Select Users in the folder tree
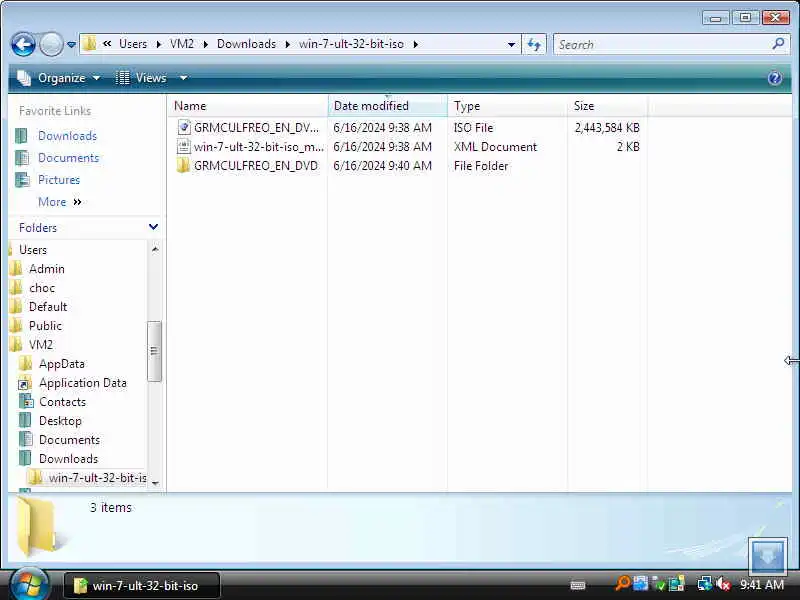 click(x=33, y=250)
